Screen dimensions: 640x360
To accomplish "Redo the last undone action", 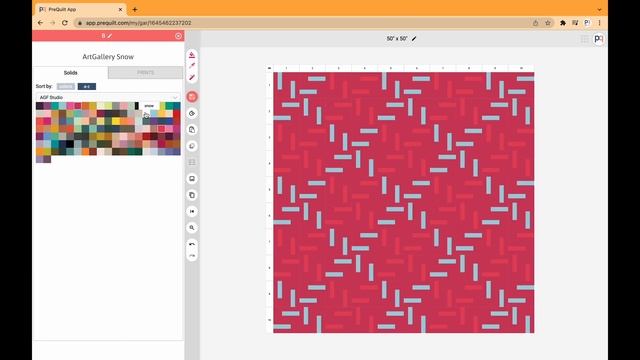I will (x=192, y=256).
